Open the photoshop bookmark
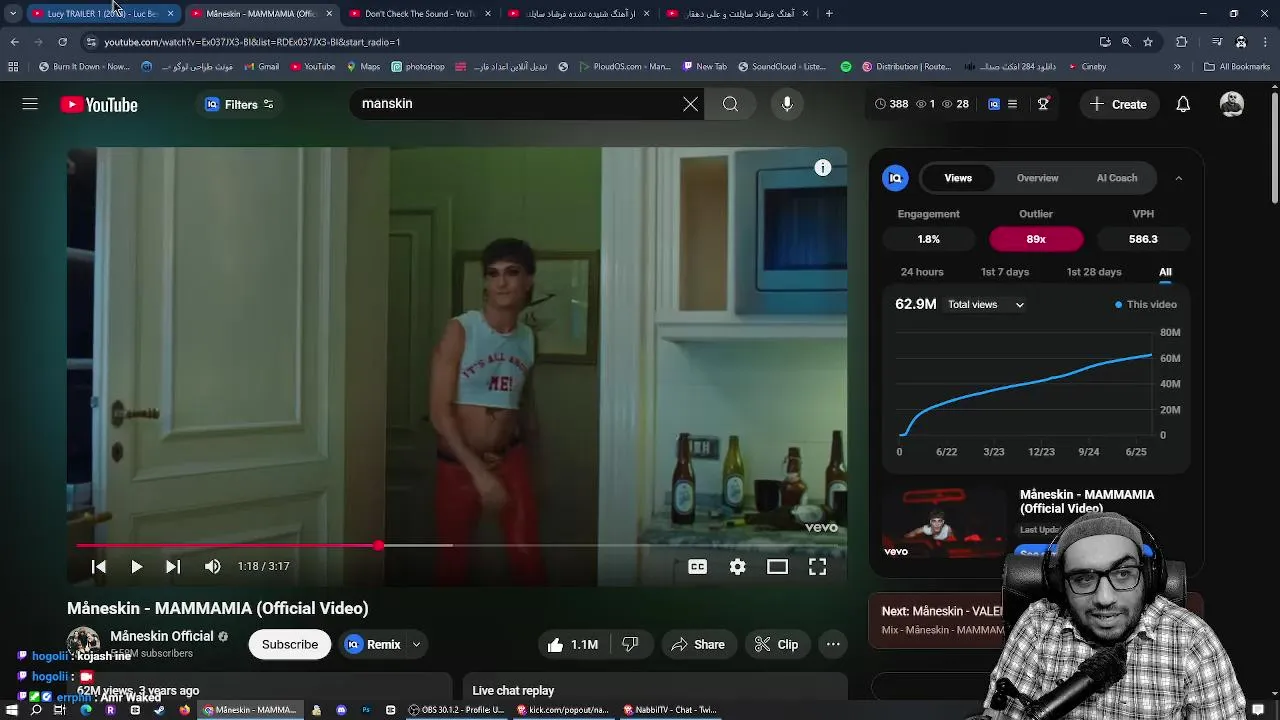The height and width of the screenshot is (720, 1280). (417, 67)
